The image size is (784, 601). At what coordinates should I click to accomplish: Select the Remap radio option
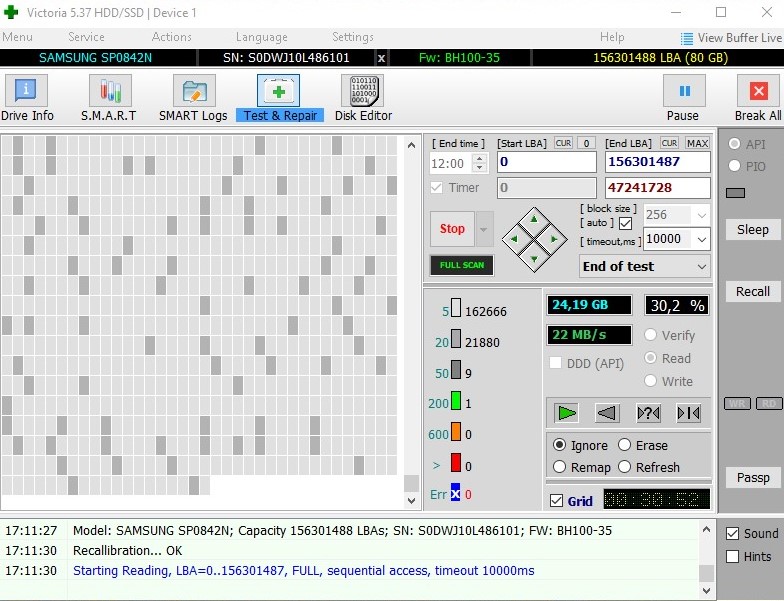click(x=561, y=467)
